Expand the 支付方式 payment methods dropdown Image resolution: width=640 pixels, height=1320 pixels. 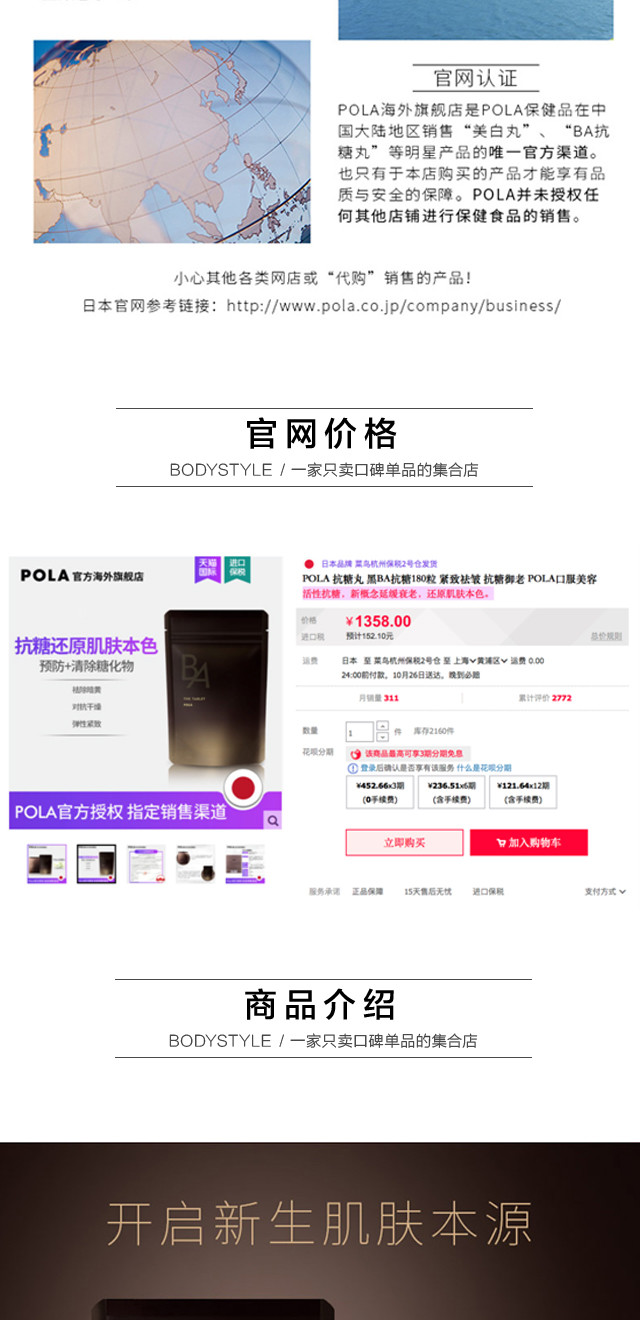tap(605, 891)
